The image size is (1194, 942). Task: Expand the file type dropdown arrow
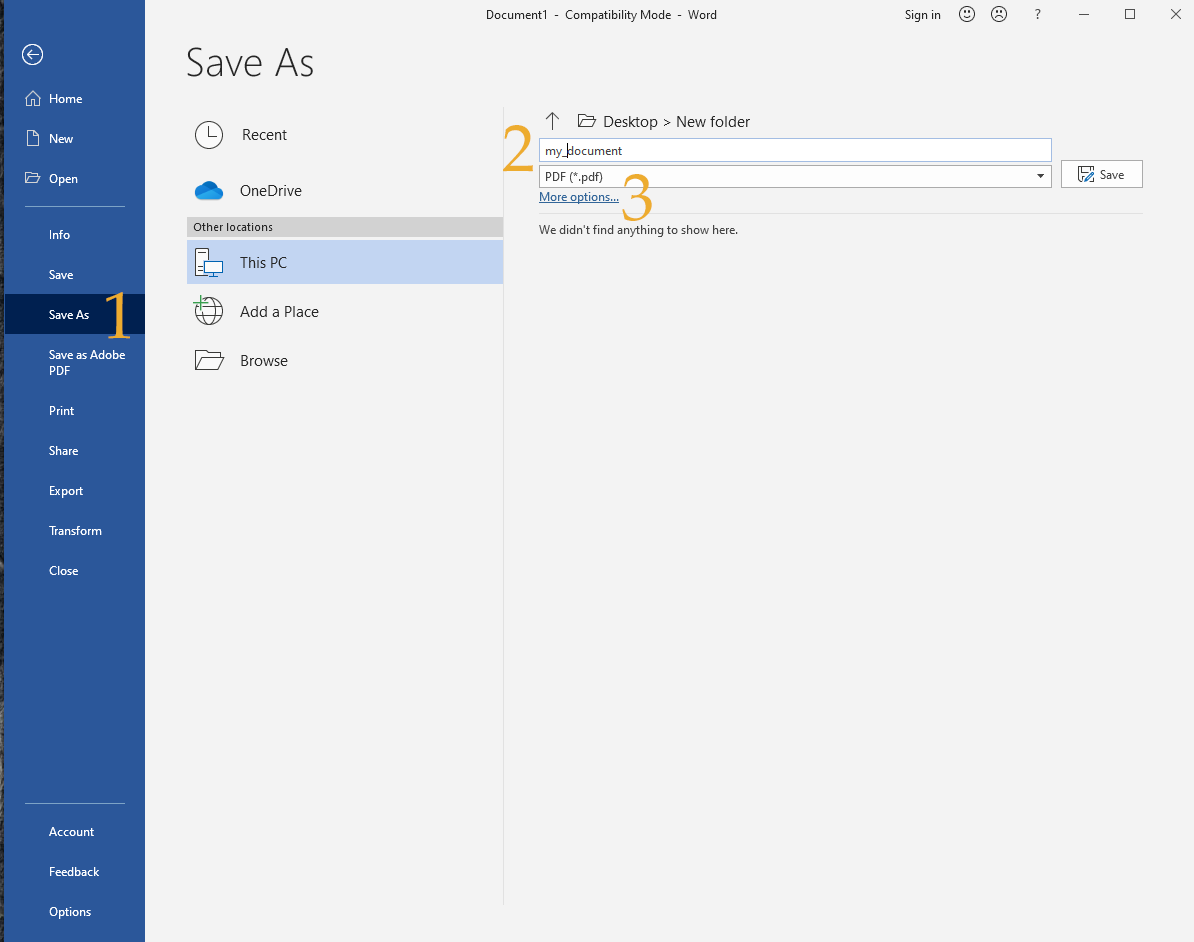tap(1040, 176)
